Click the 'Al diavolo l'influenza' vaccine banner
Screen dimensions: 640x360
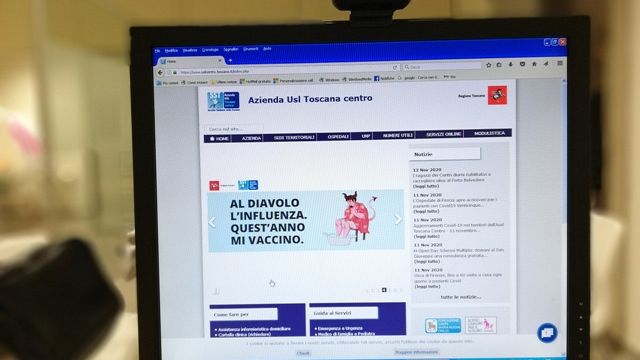click(306, 220)
